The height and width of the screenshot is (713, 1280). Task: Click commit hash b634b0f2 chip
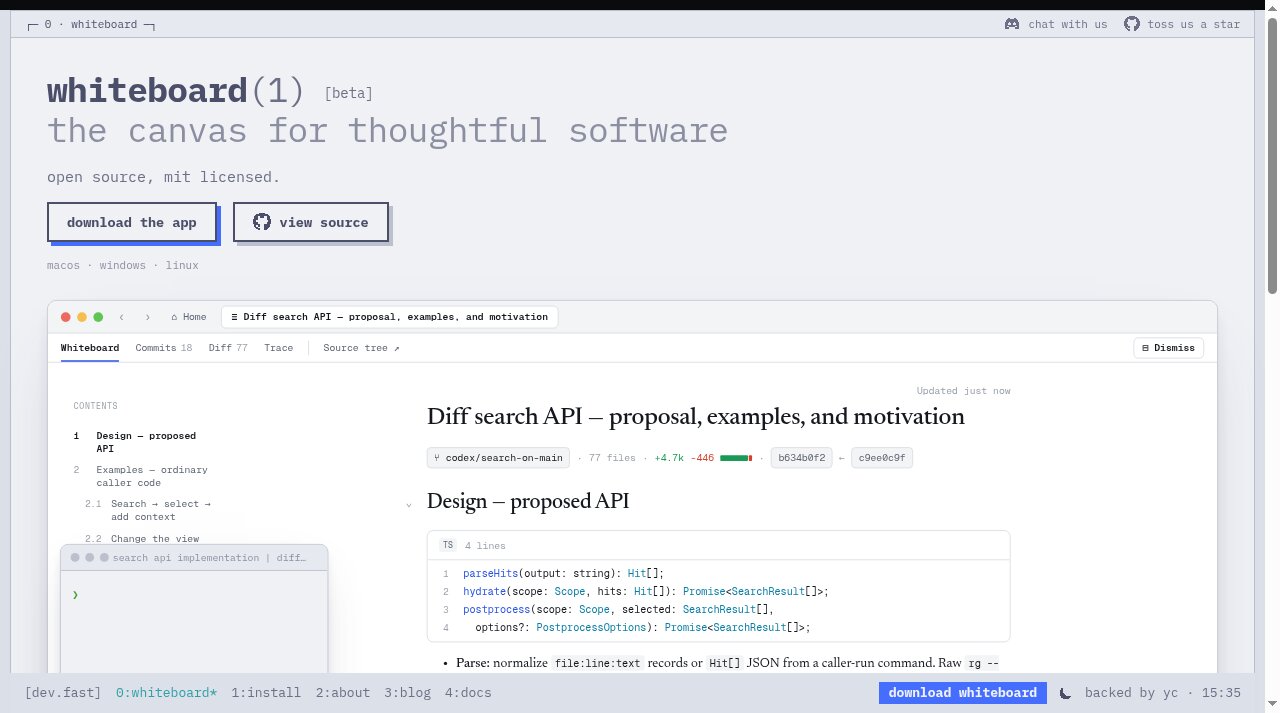point(801,458)
